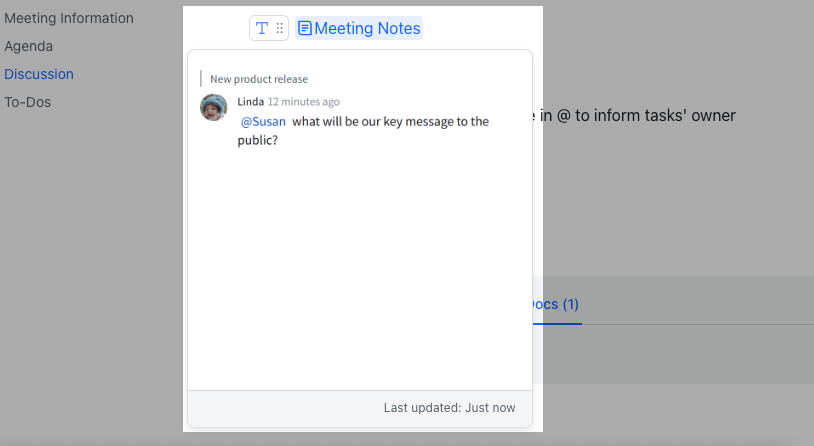This screenshot has height=446, width=814.
Task: Click the Last updated: Just now footer
Action: [x=449, y=408]
